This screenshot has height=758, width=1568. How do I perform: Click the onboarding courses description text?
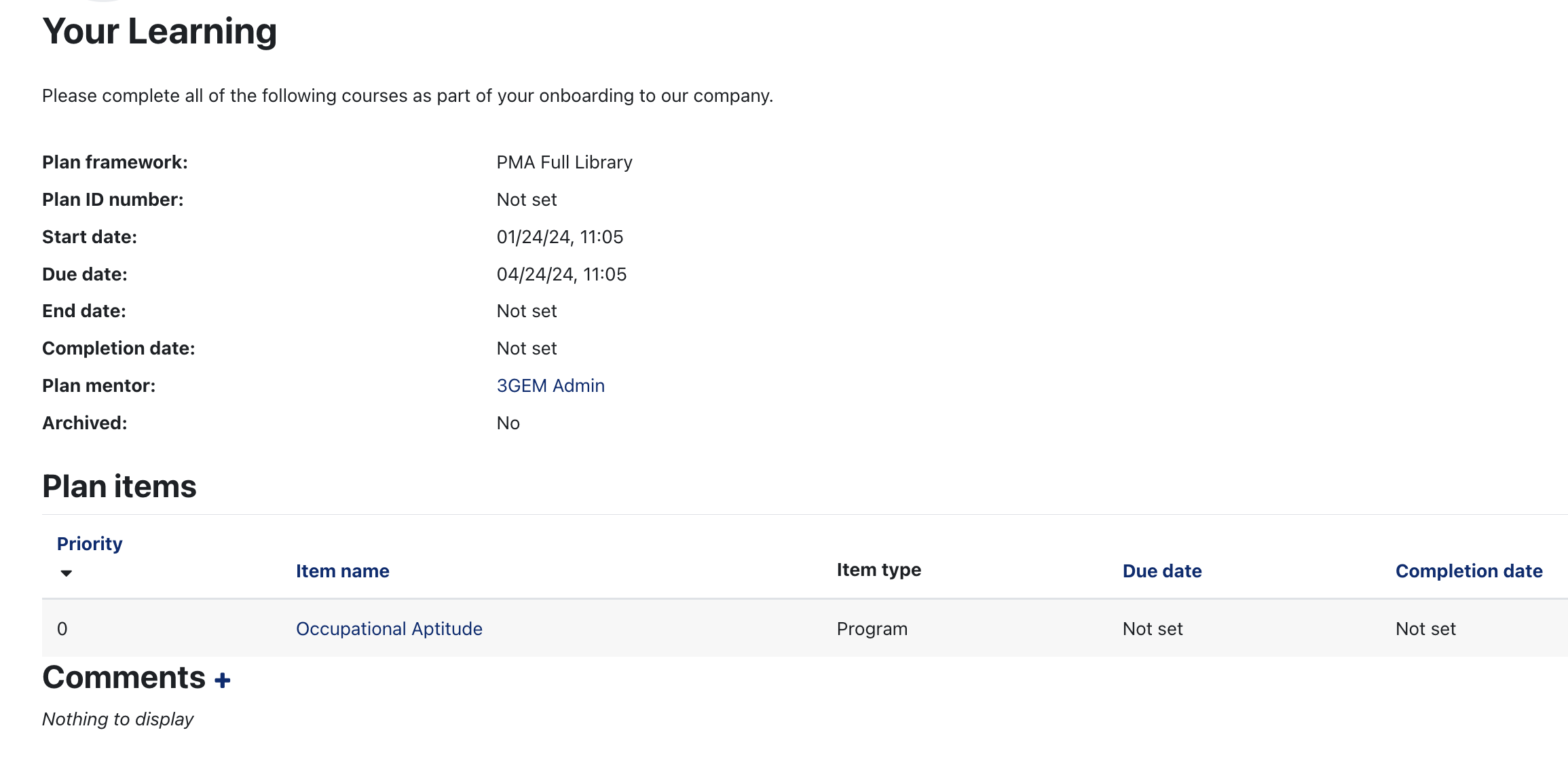coord(407,96)
